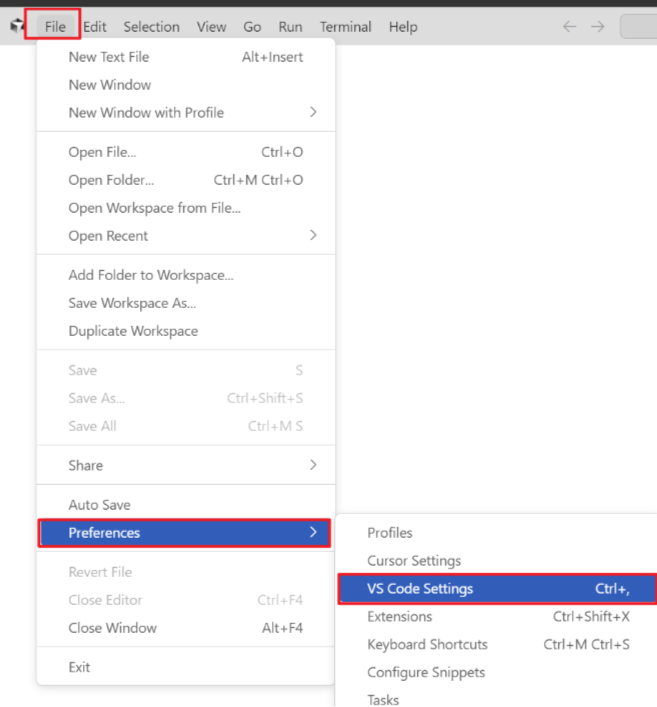This screenshot has width=657, height=707.
Task: Select Open Folder...
Action: (186, 180)
